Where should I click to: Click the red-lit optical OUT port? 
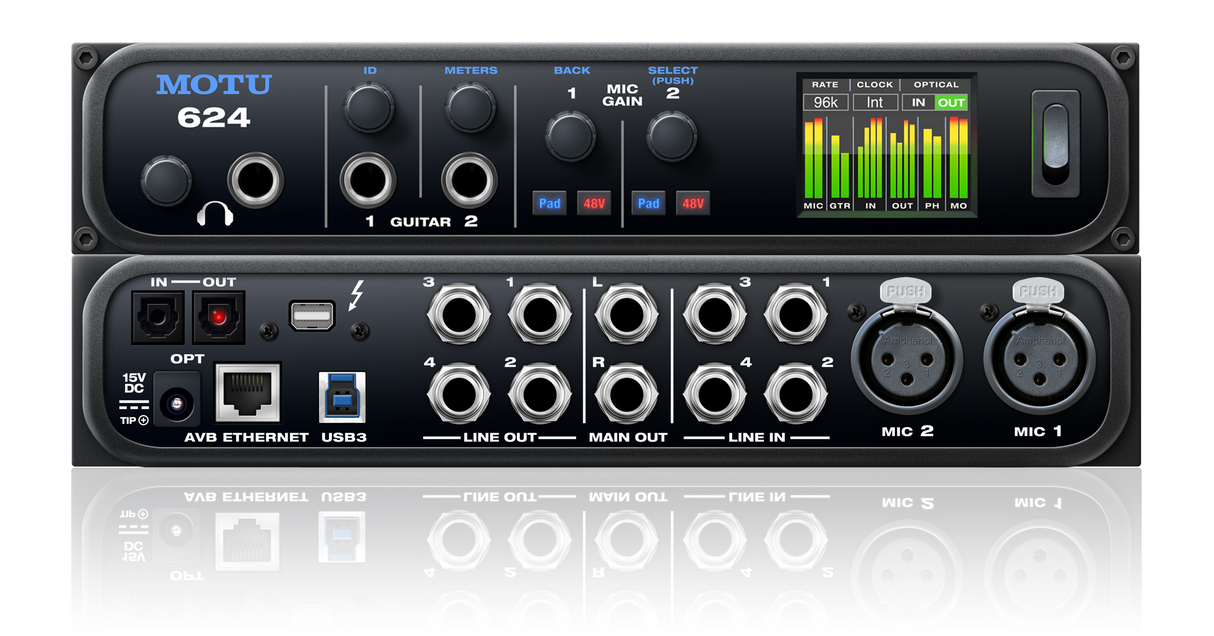217,318
